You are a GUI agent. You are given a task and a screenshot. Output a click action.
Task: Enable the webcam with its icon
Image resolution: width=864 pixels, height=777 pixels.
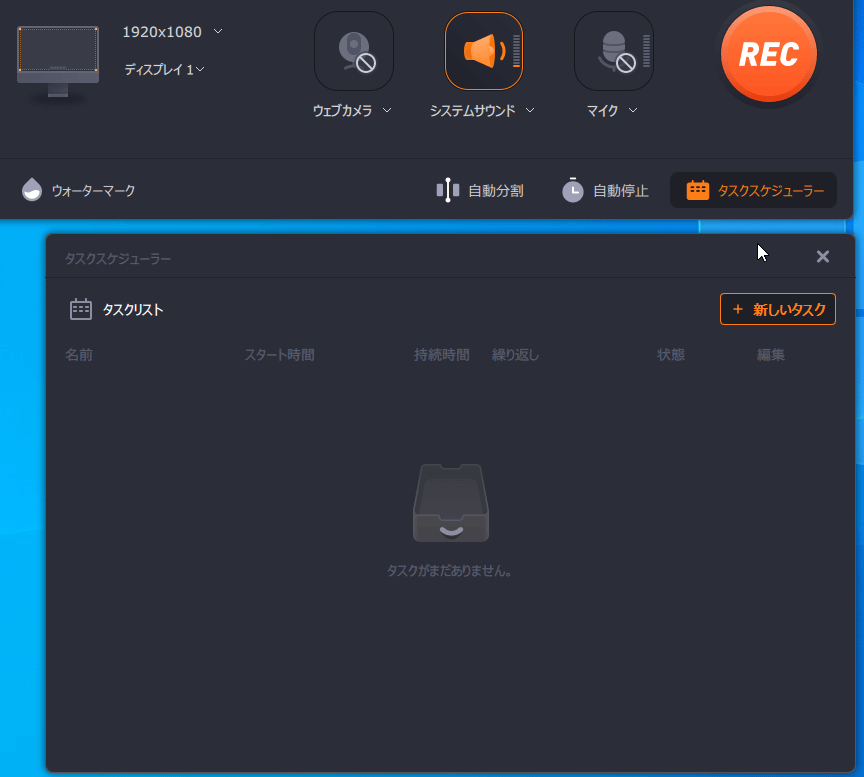354,51
